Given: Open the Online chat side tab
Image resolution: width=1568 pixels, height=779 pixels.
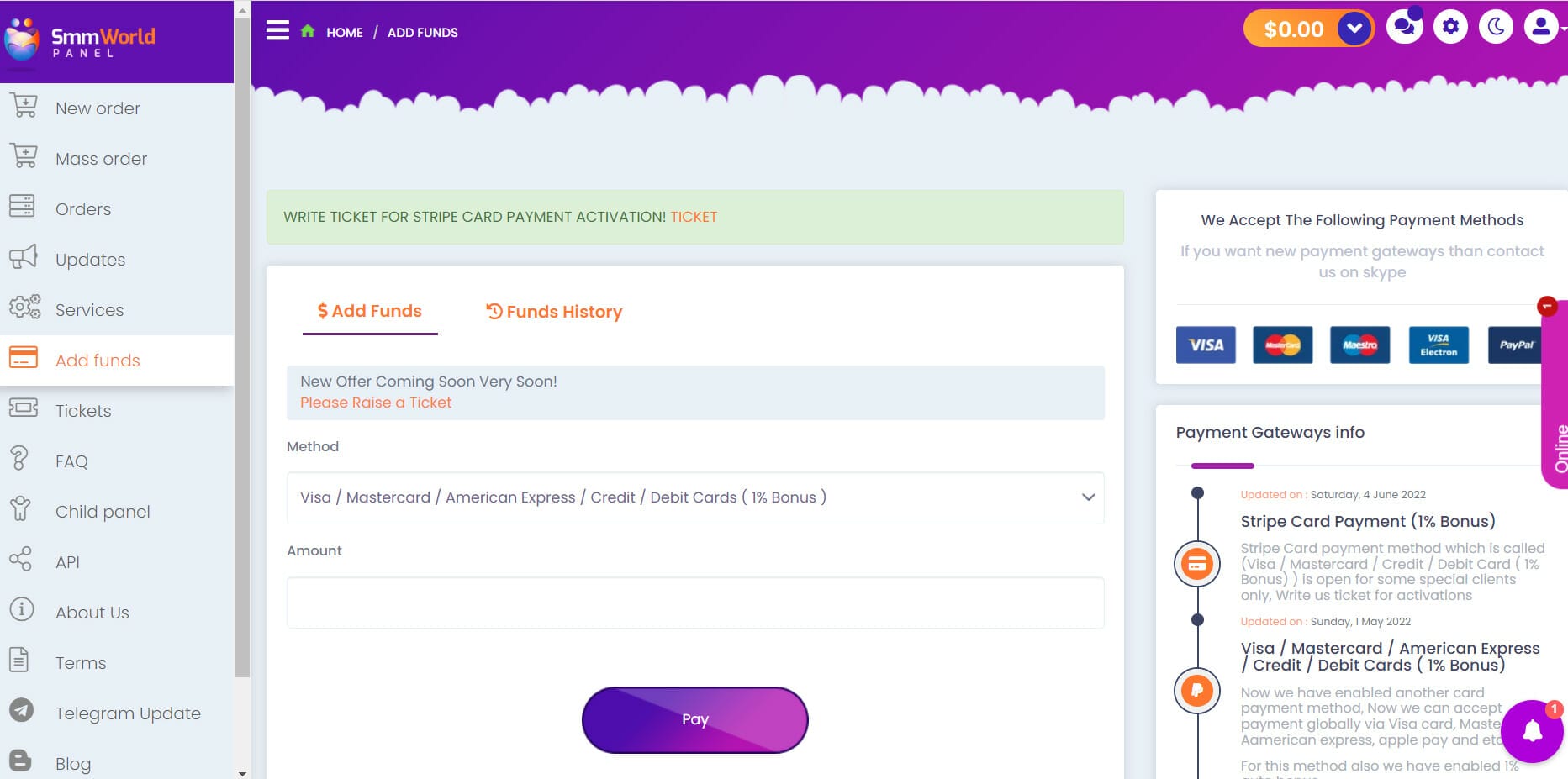Looking at the screenshot, I should [x=1558, y=445].
